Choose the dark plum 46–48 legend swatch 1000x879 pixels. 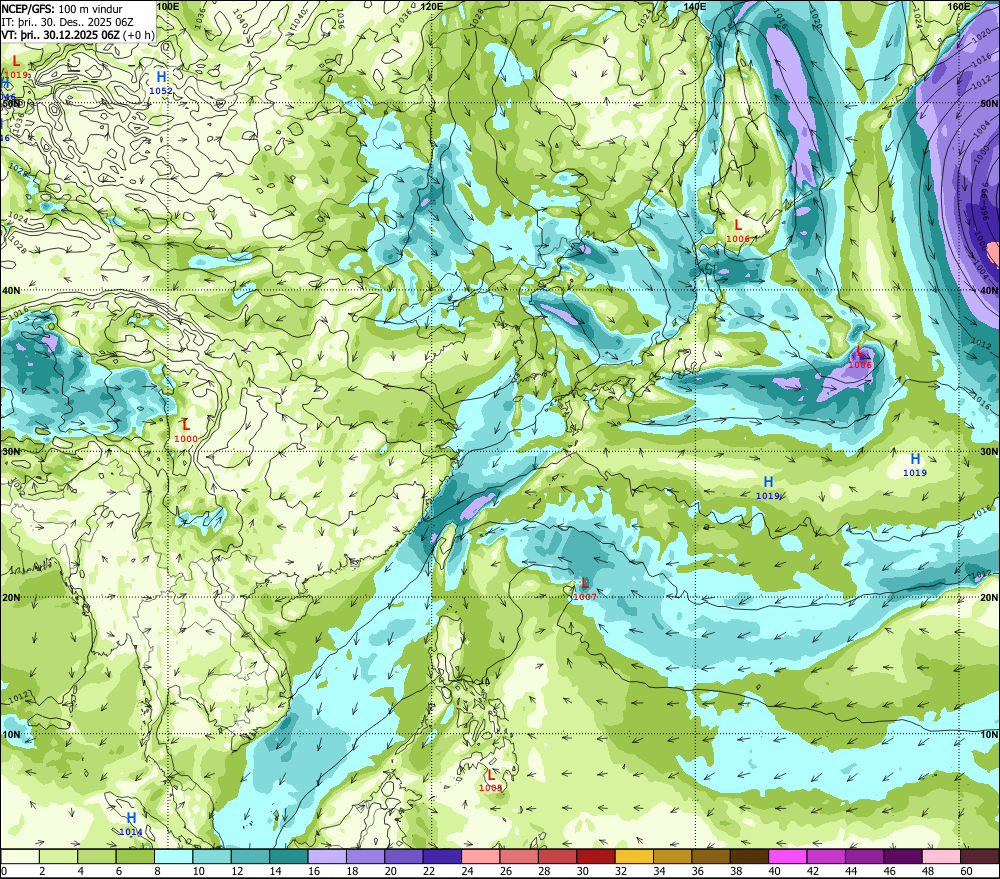click(x=902, y=857)
